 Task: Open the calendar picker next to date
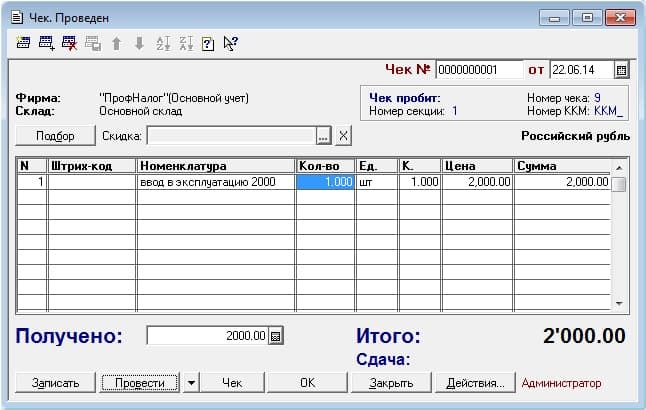tap(622, 70)
